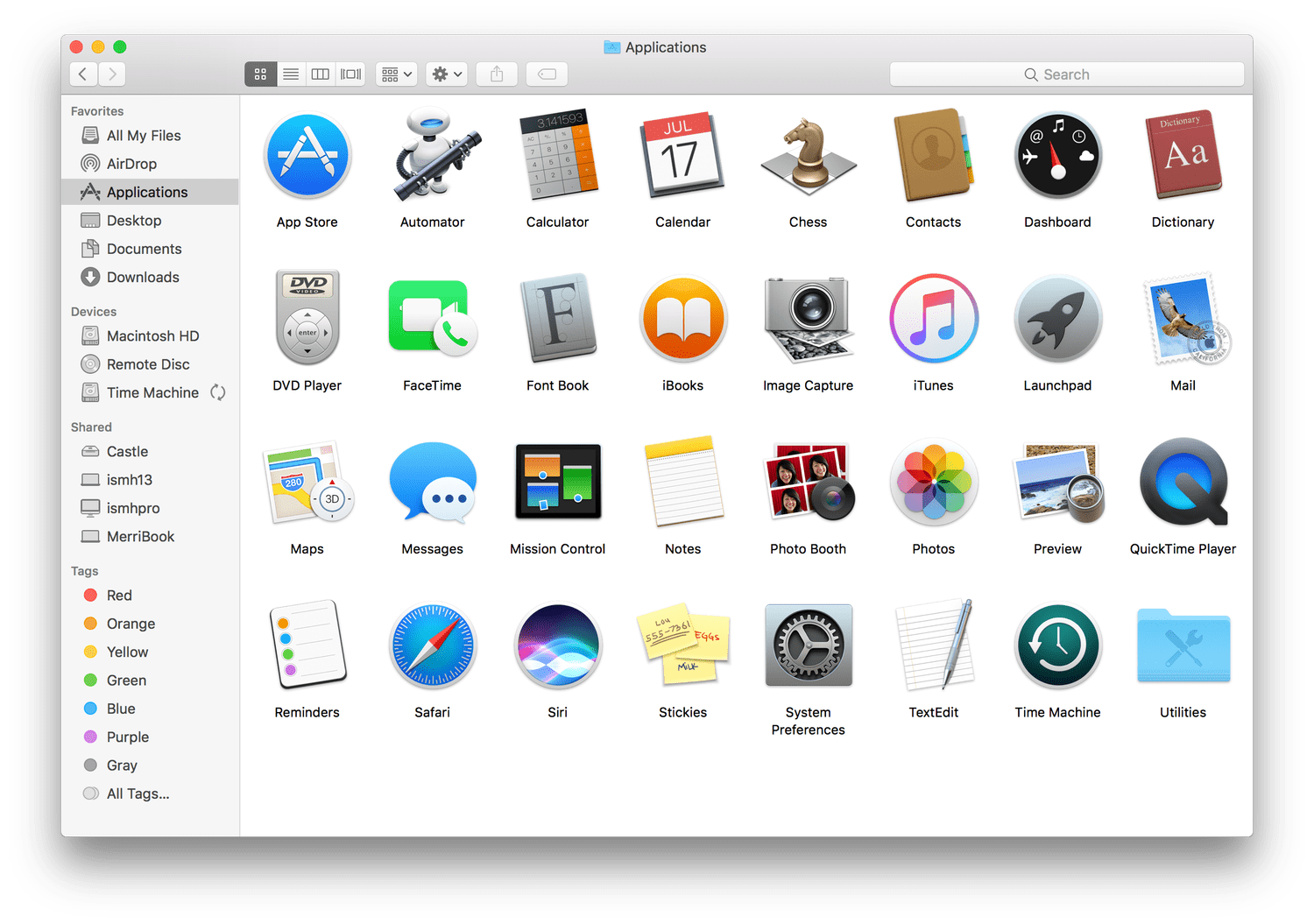Go forward using the right arrow button
Screen dimensions: 1314x924
pyautogui.click(x=111, y=74)
